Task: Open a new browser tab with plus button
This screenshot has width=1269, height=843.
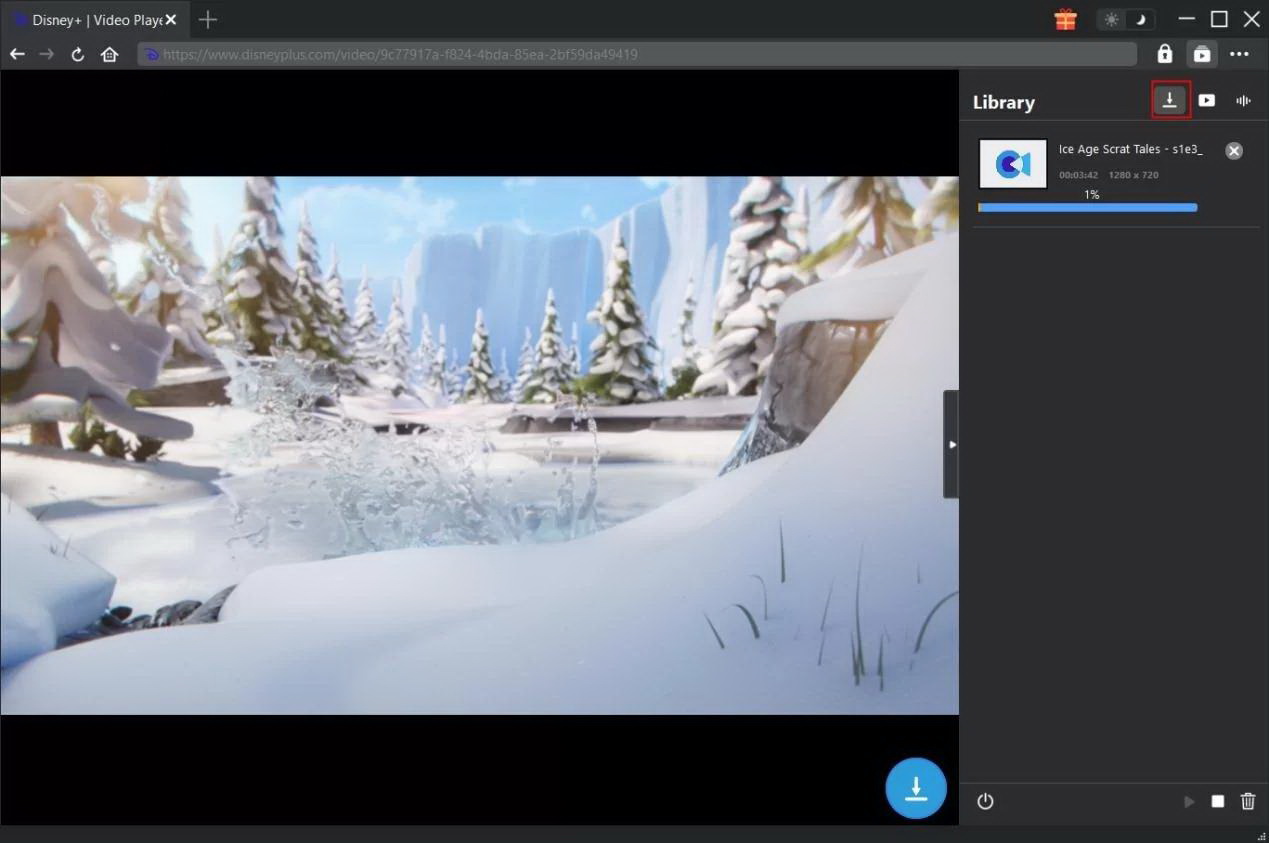Action: pos(207,19)
